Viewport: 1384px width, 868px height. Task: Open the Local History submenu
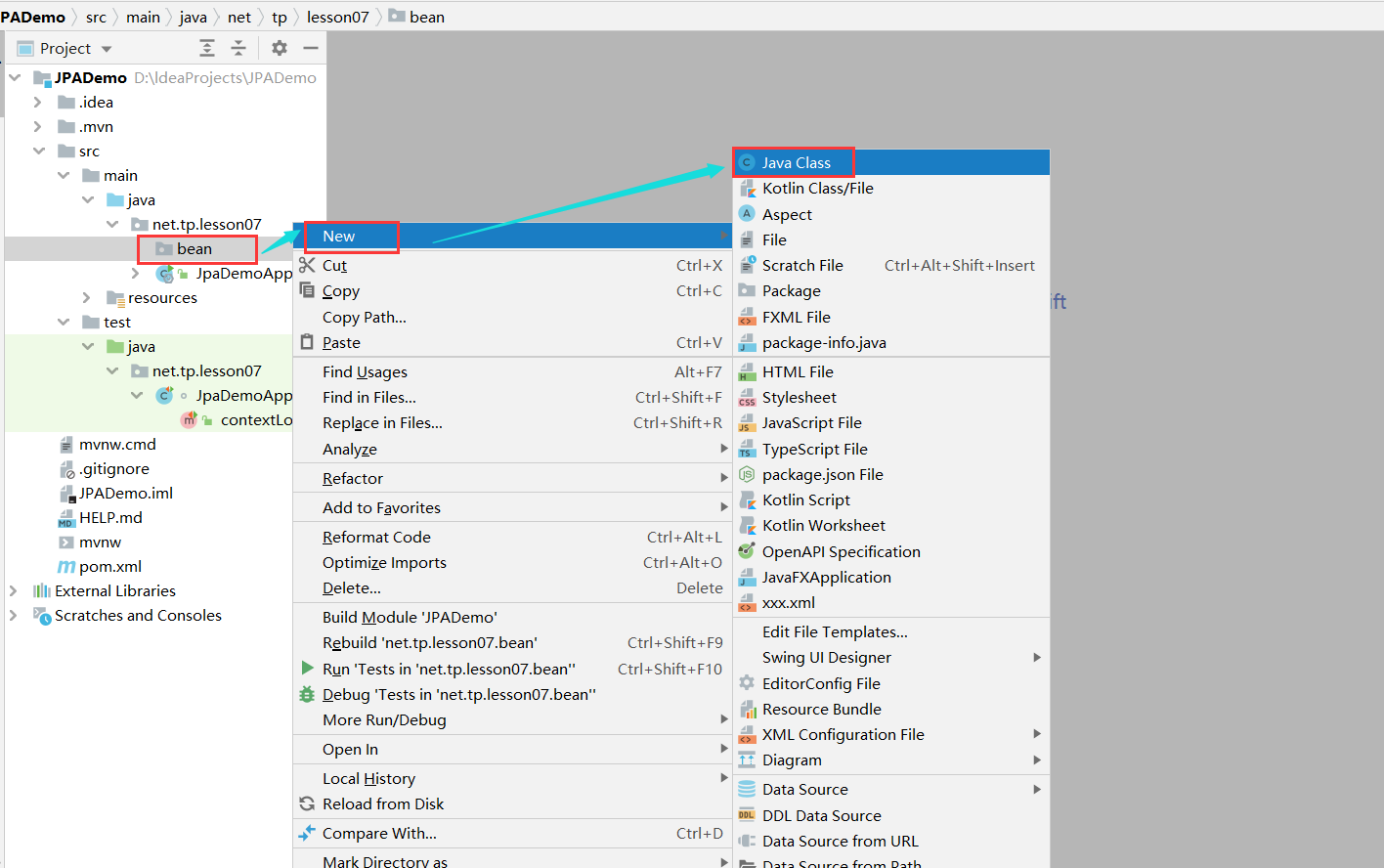point(512,778)
